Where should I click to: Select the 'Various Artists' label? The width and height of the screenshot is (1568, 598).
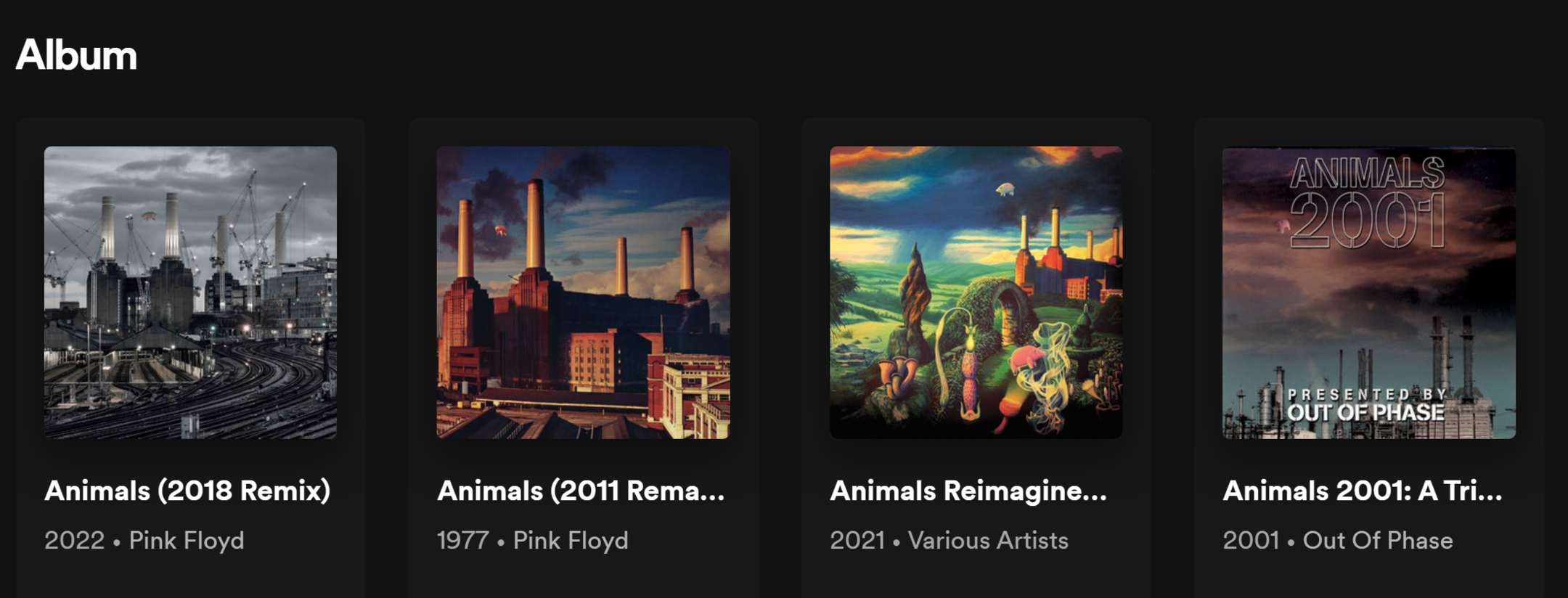coord(988,541)
